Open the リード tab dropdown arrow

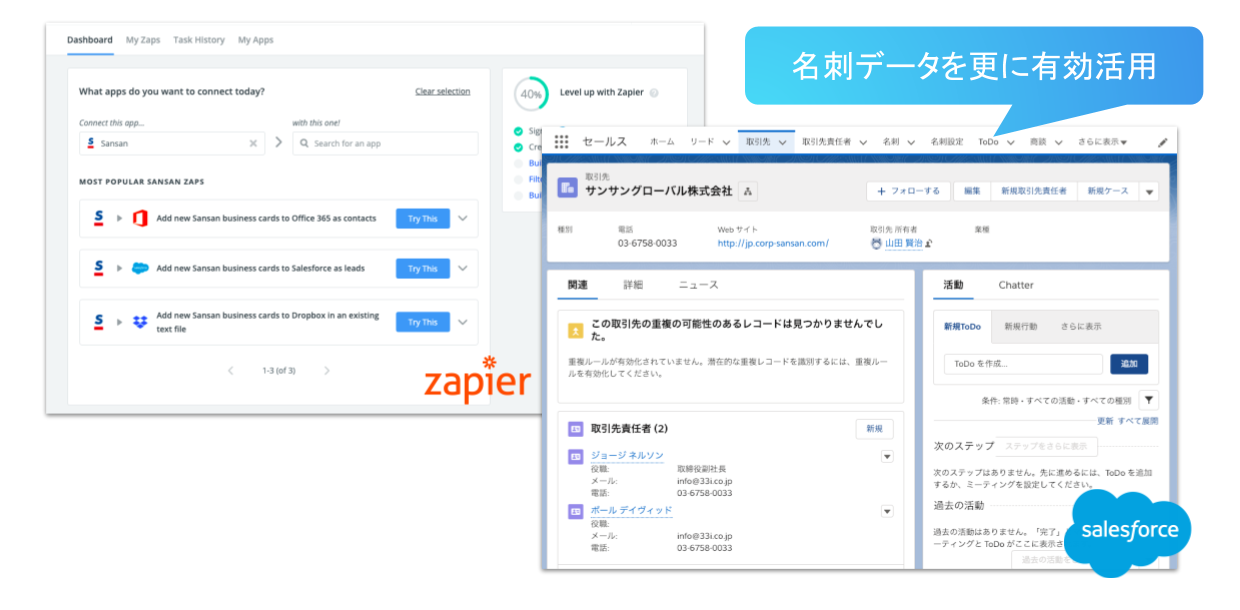(727, 142)
